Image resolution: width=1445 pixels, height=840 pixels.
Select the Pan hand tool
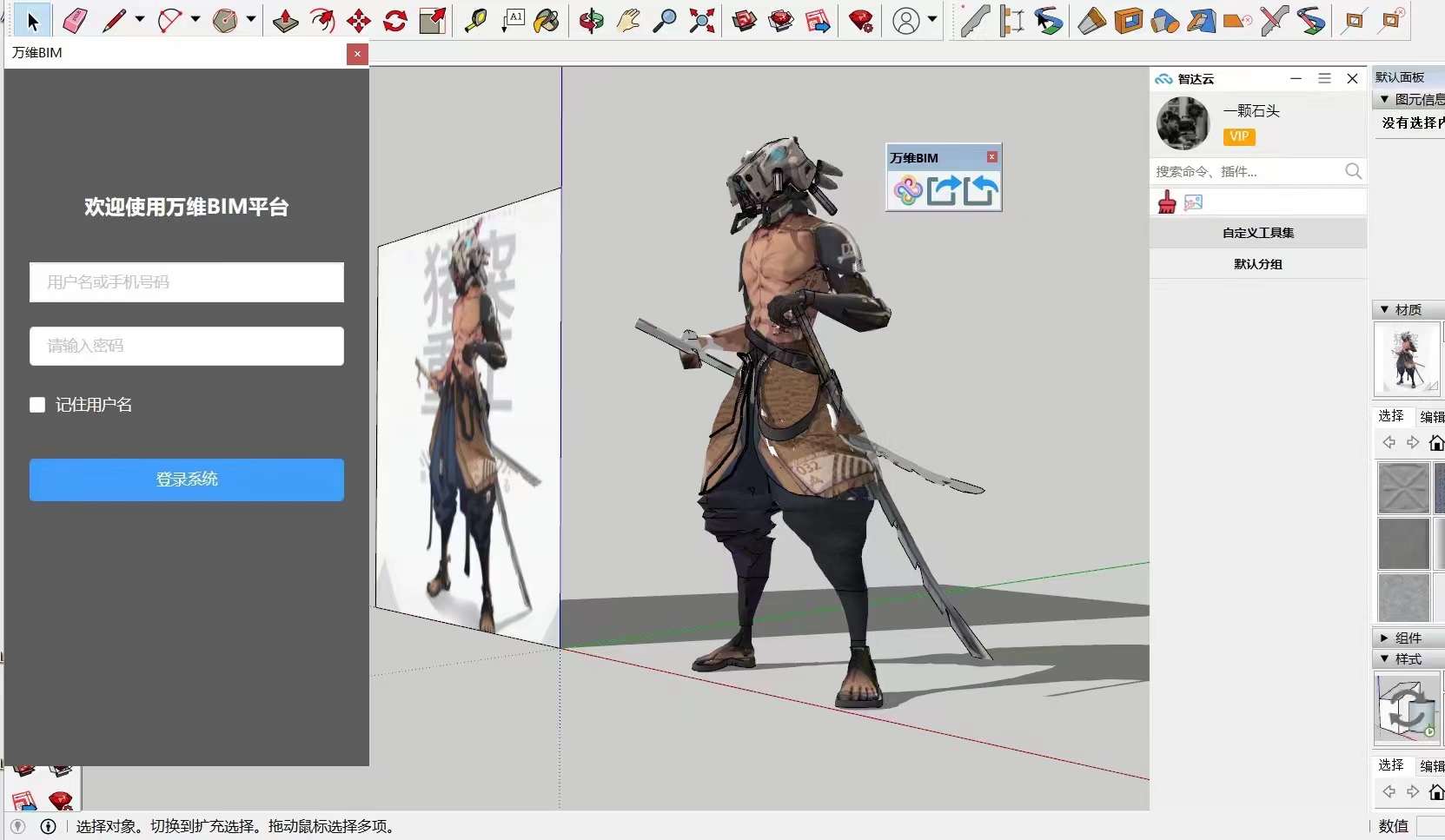(x=628, y=21)
